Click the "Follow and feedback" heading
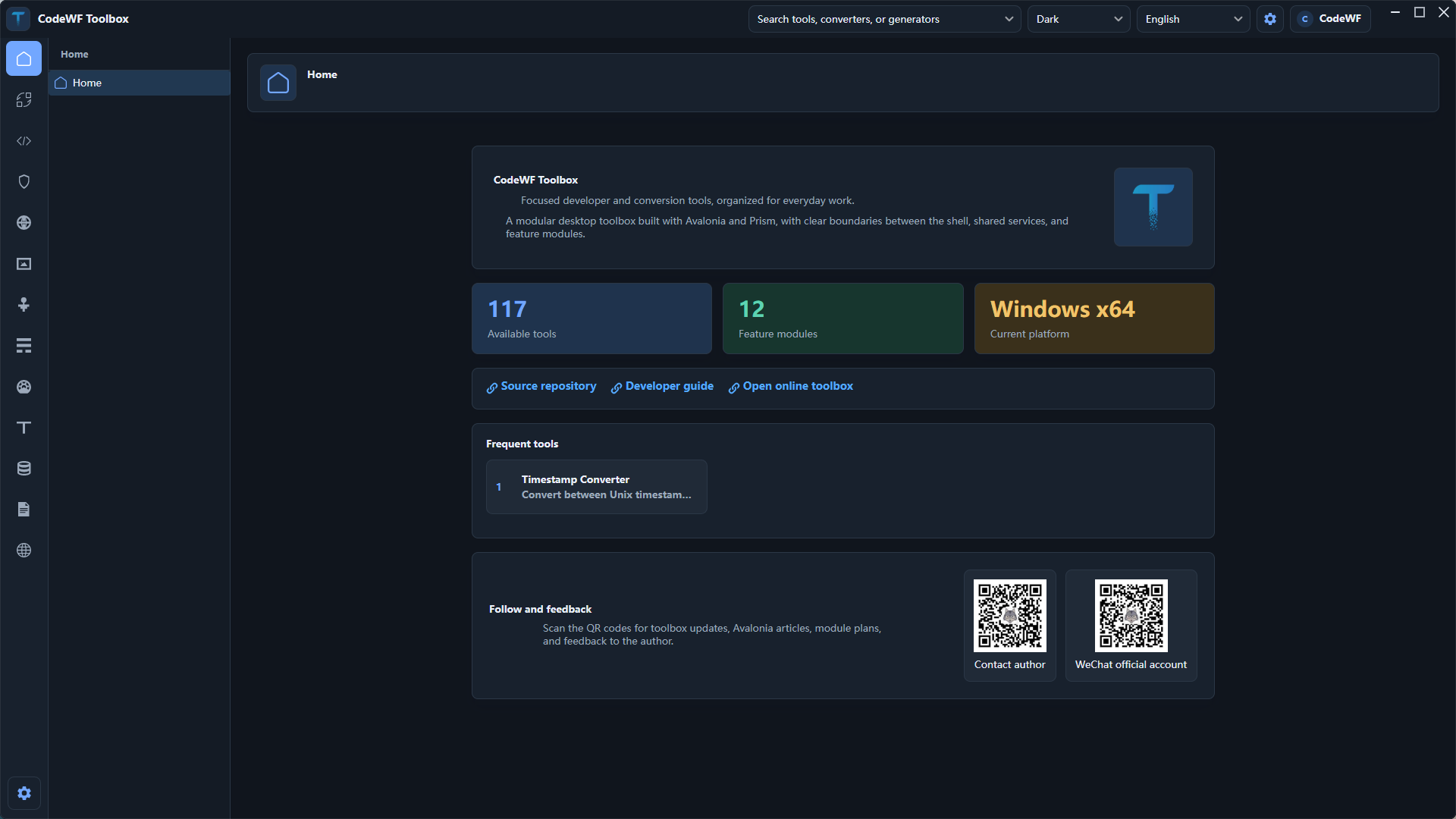This screenshot has height=819, width=1456. pos(540,610)
